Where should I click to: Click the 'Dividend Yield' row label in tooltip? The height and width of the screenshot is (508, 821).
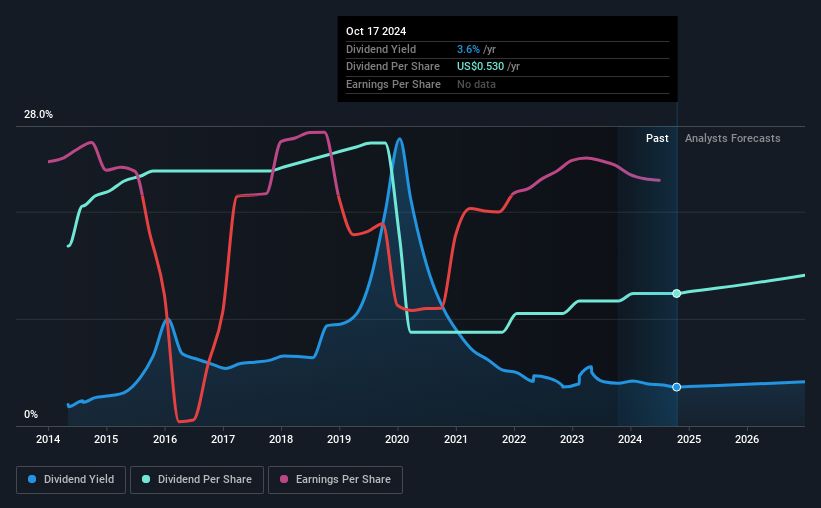[381, 49]
